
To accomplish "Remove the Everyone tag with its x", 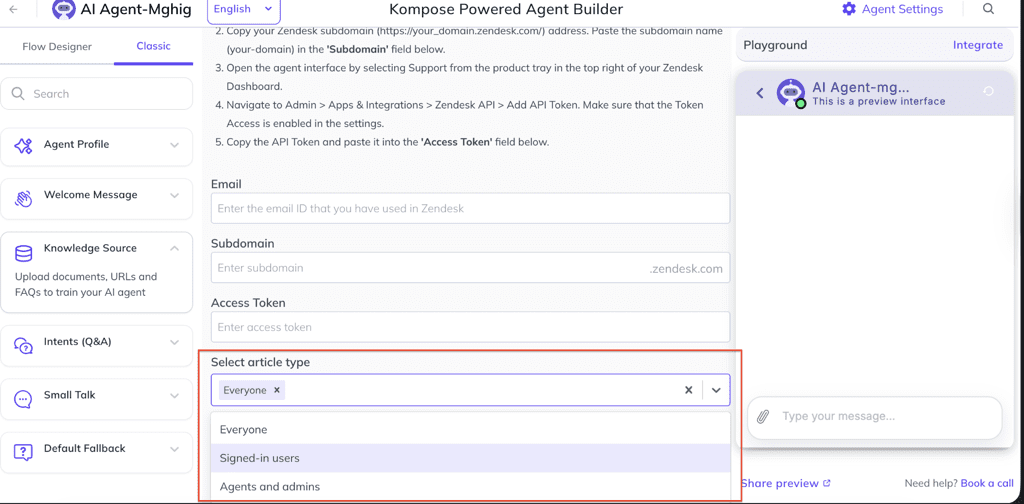I will pos(277,390).
